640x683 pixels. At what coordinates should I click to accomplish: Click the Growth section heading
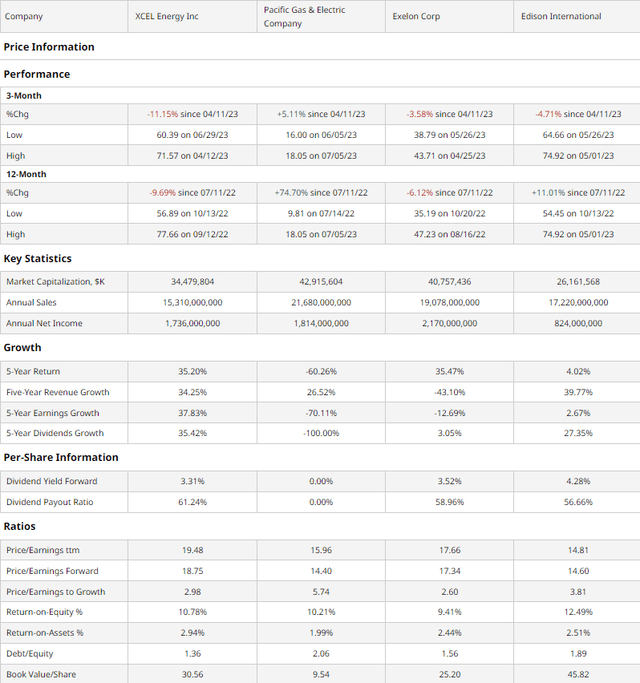click(x=22, y=348)
